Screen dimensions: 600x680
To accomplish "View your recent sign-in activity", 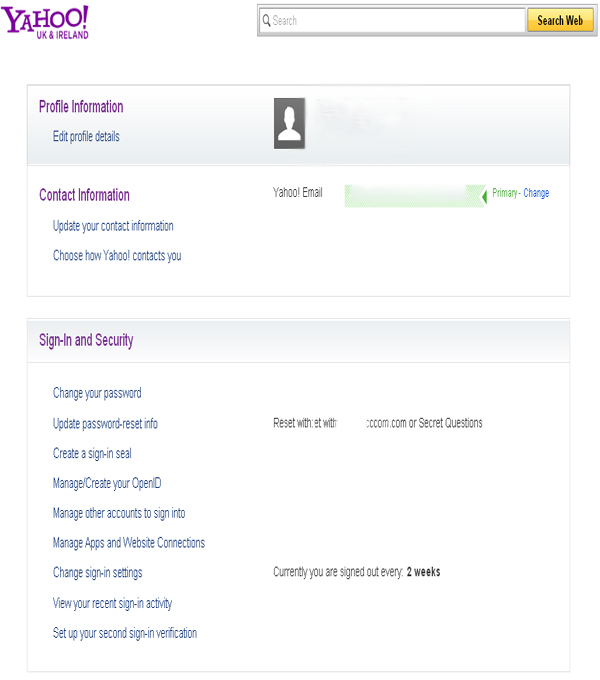I will [112, 603].
